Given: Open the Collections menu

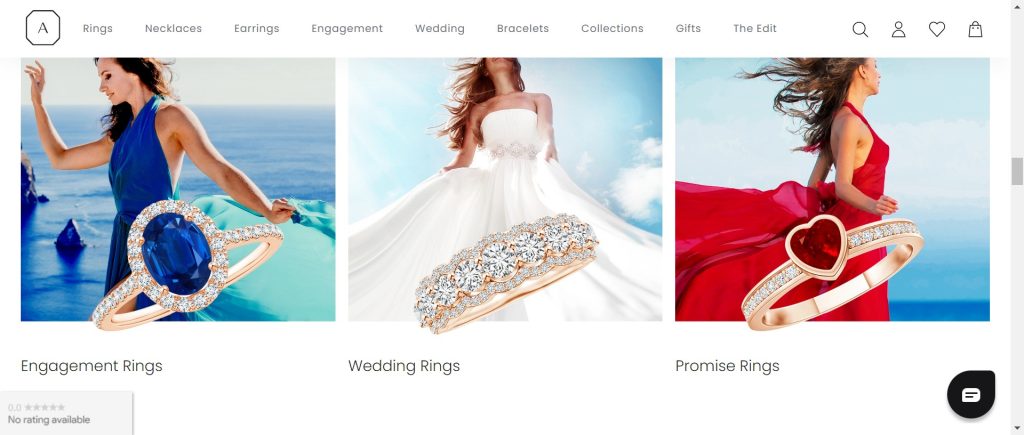Looking at the screenshot, I should click(612, 29).
